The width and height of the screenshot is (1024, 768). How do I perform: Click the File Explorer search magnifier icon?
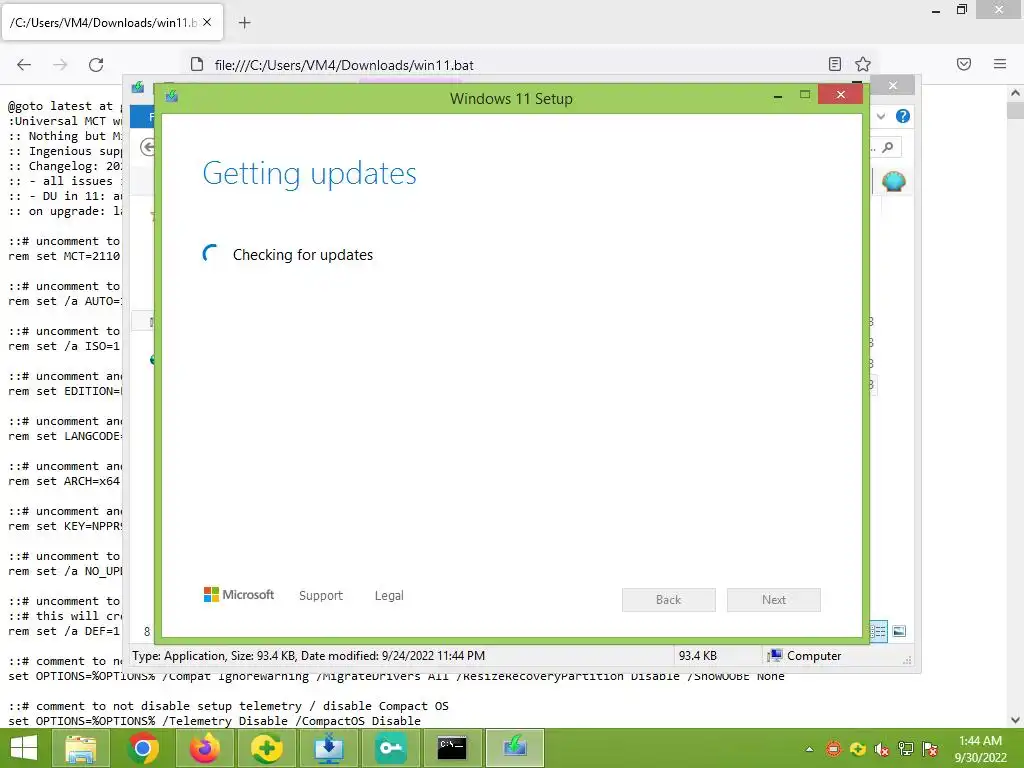tap(888, 148)
